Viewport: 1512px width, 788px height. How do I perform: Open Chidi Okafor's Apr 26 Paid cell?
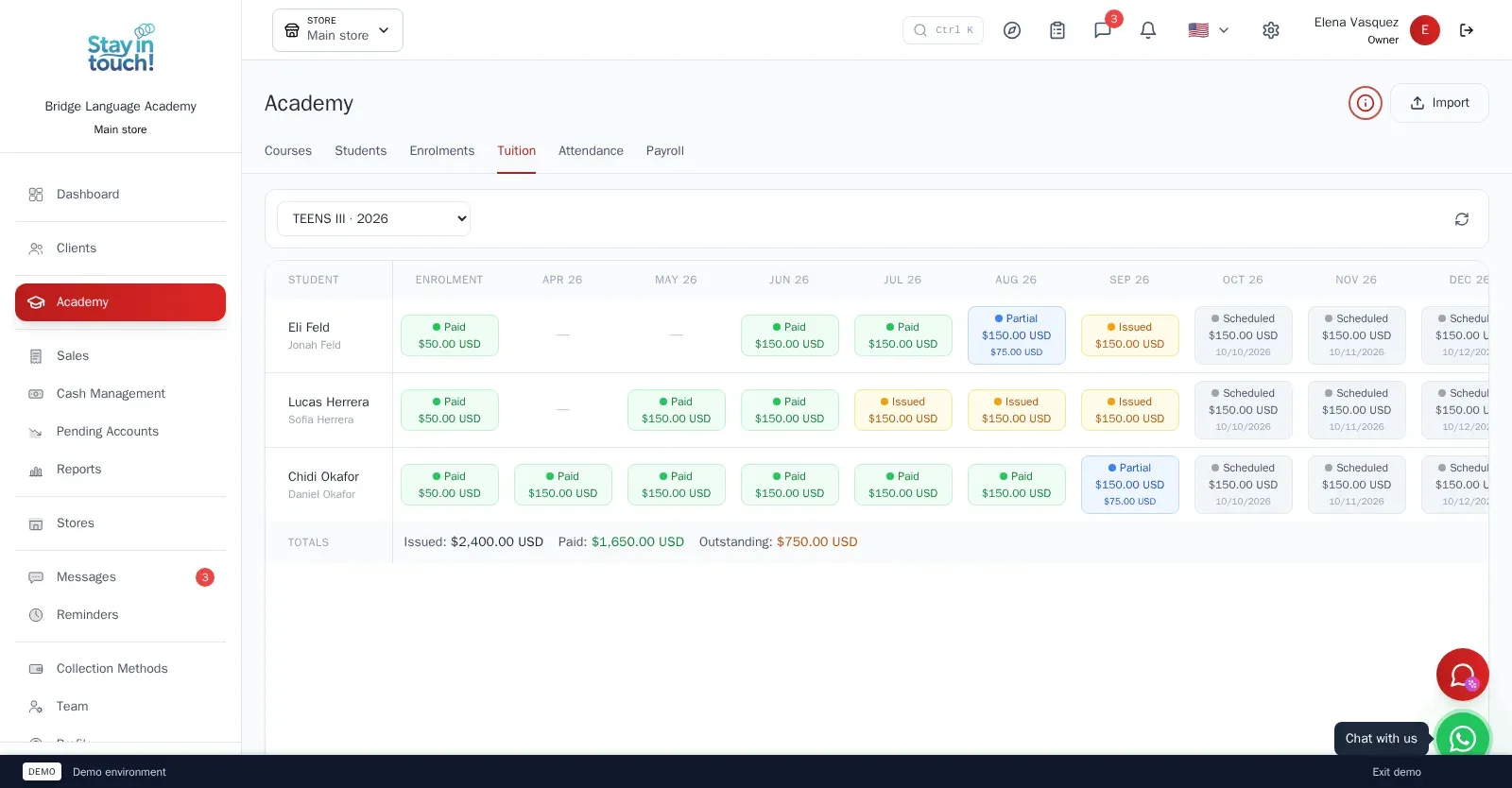(563, 485)
